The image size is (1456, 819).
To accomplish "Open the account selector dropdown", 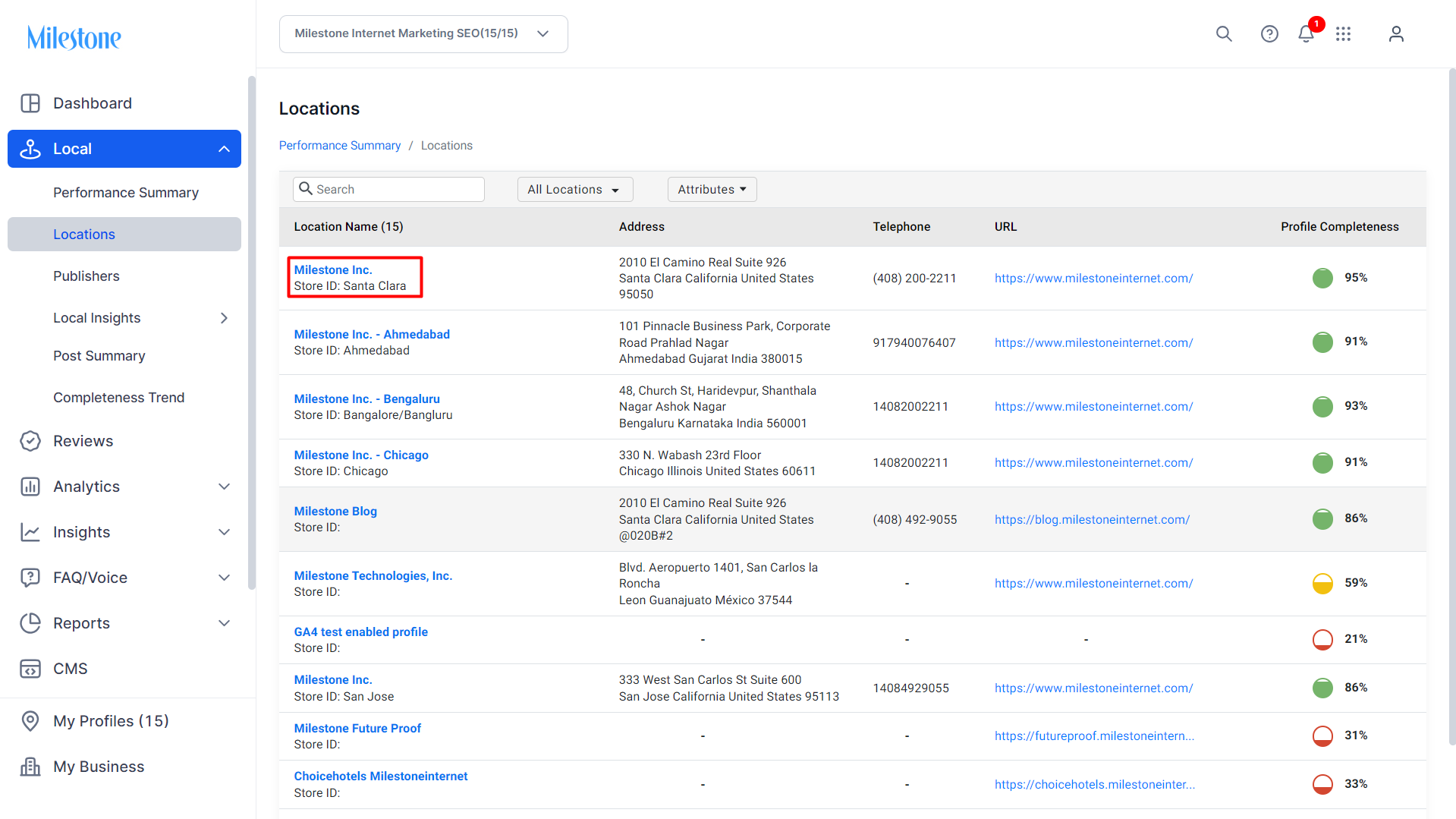I will coord(423,34).
